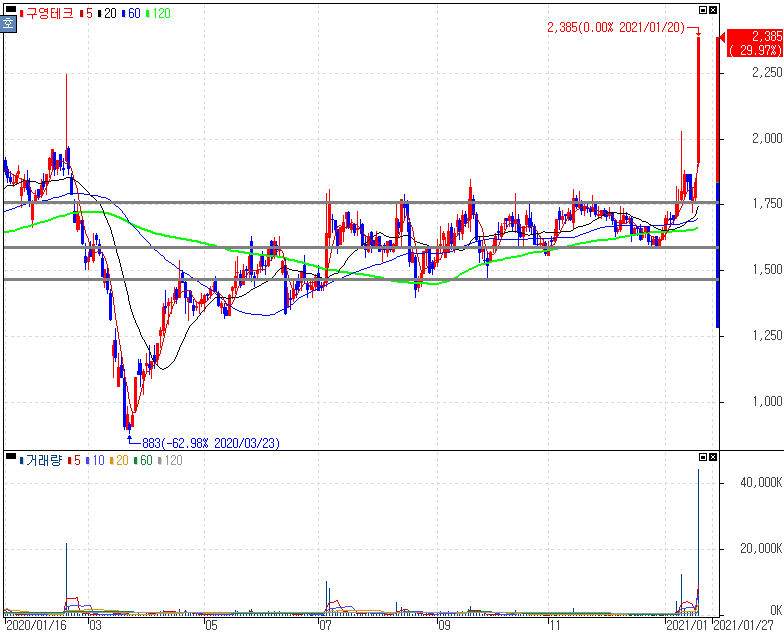Click the 40,000K volume axis label
The width and height of the screenshot is (784, 633).
pyautogui.click(x=761, y=482)
